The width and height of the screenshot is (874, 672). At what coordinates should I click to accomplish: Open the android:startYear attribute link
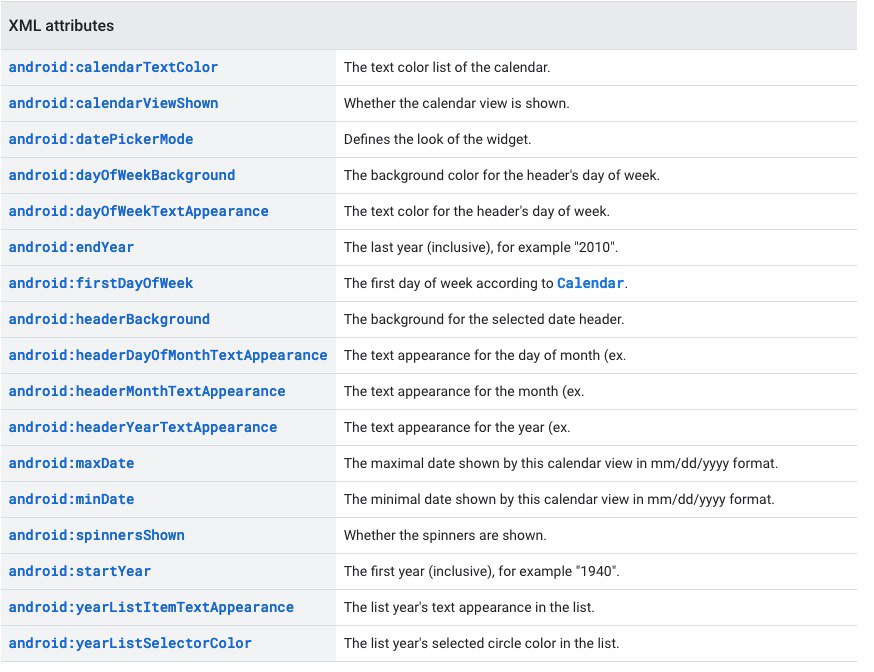pyautogui.click(x=80, y=571)
